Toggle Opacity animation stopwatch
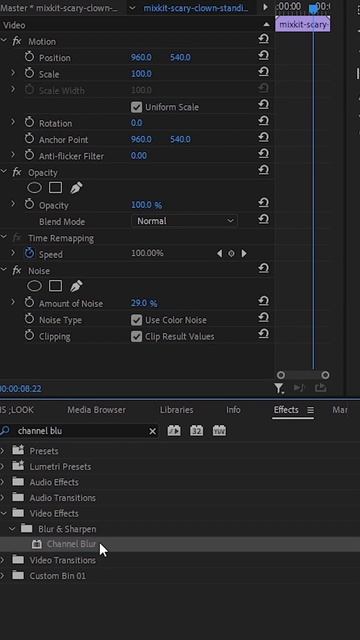The image size is (360, 640). [x=29, y=204]
